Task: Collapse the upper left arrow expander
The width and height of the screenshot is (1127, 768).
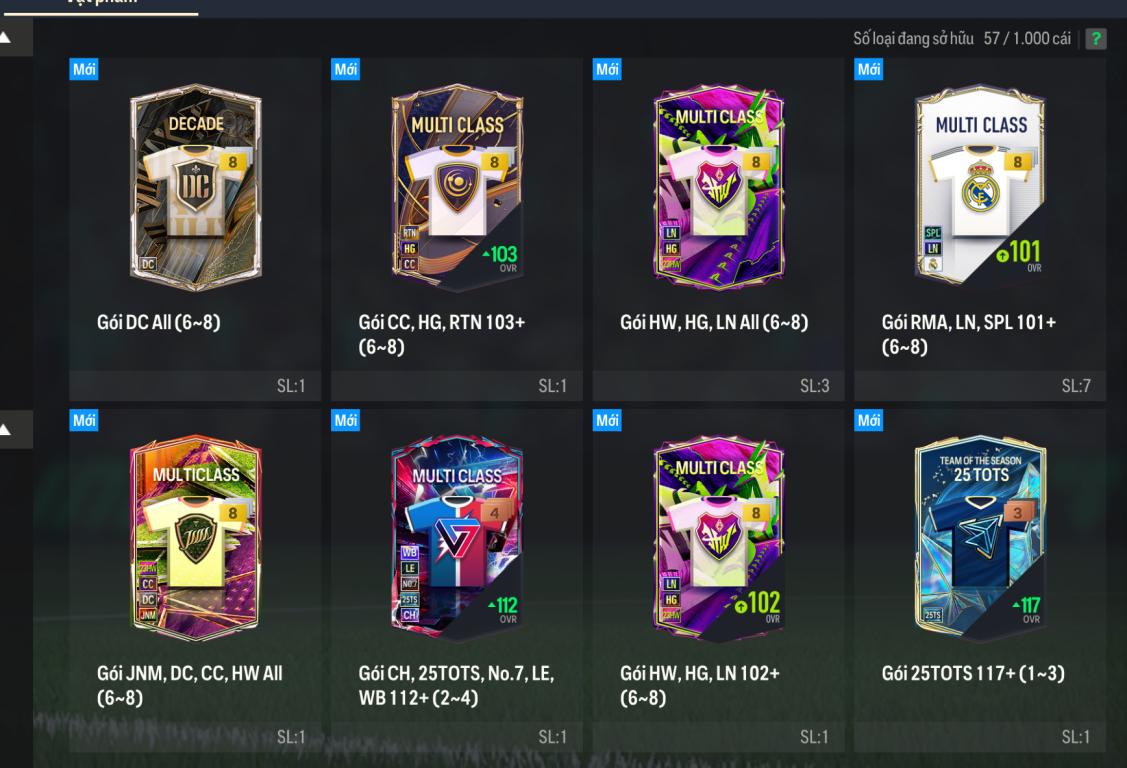Action: (x=14, y=37)
